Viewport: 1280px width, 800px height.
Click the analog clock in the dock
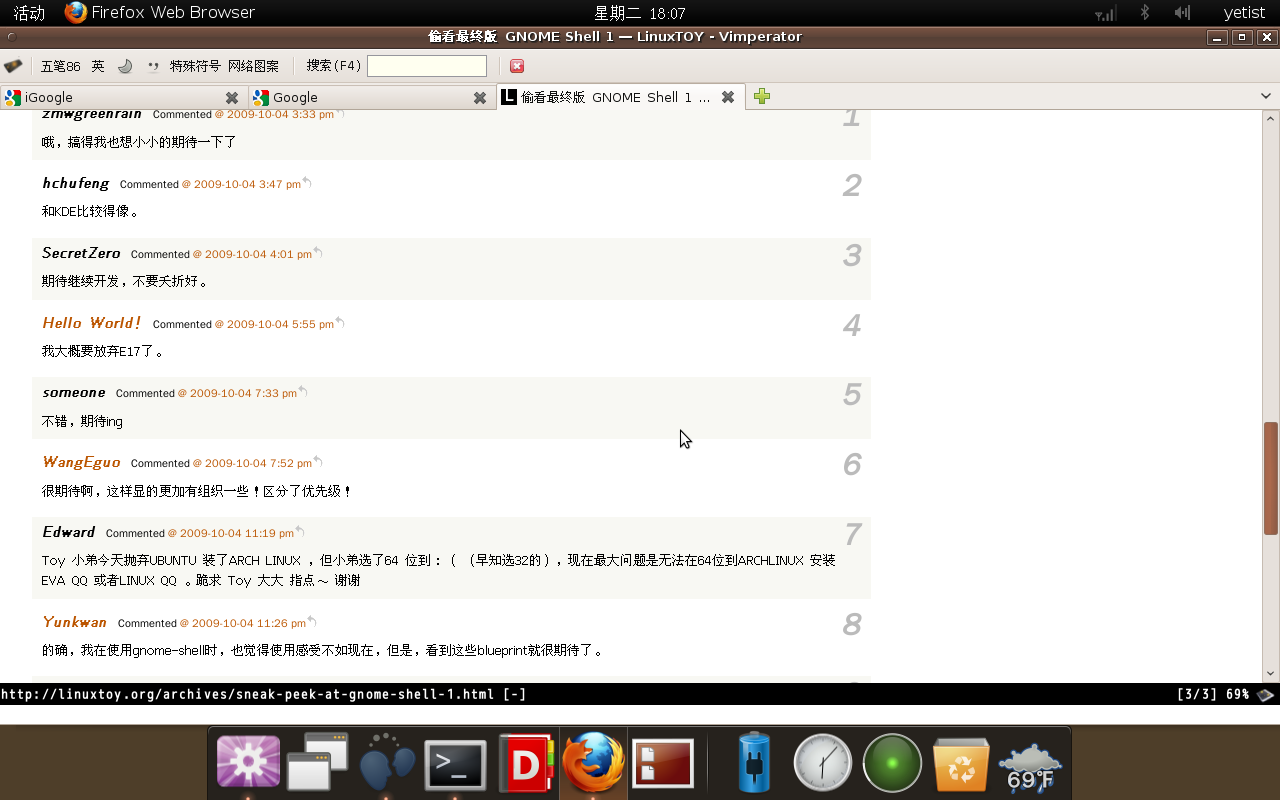pyautogui.click(x=822, y=764)
